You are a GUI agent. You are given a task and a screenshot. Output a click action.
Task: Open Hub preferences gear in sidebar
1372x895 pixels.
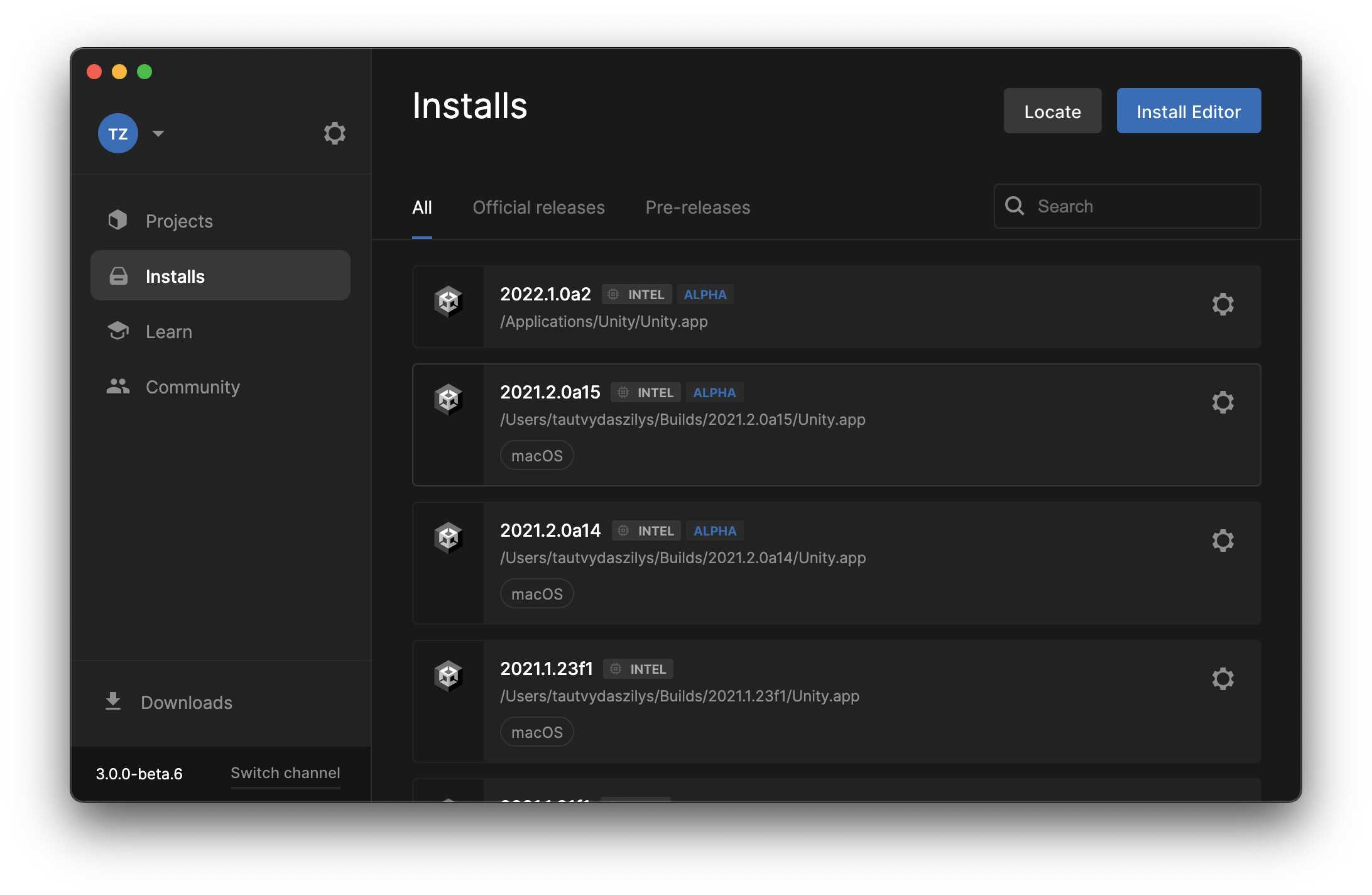335,133
